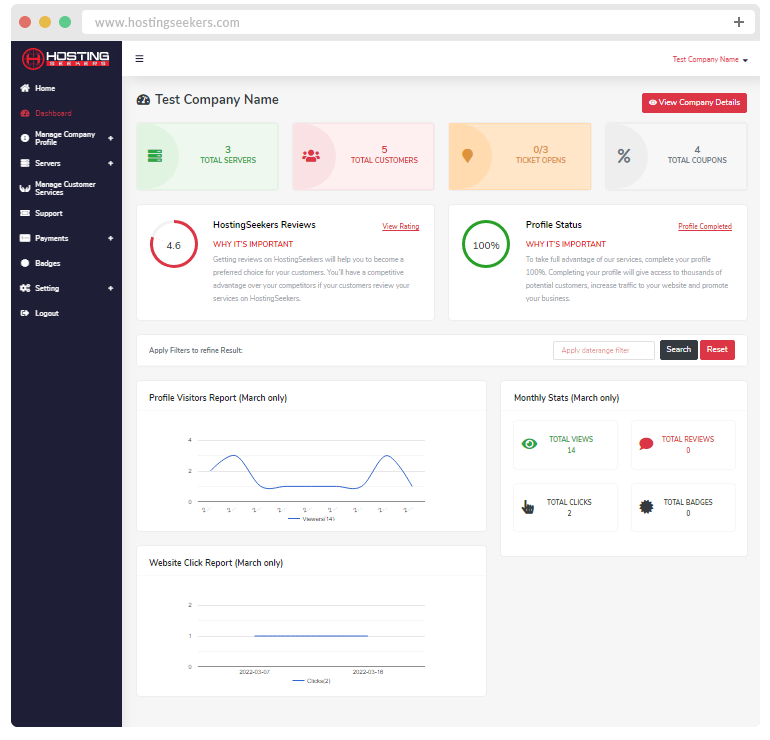
Task: Click the green server icon in Total Servers card
Action: point(155,156)
